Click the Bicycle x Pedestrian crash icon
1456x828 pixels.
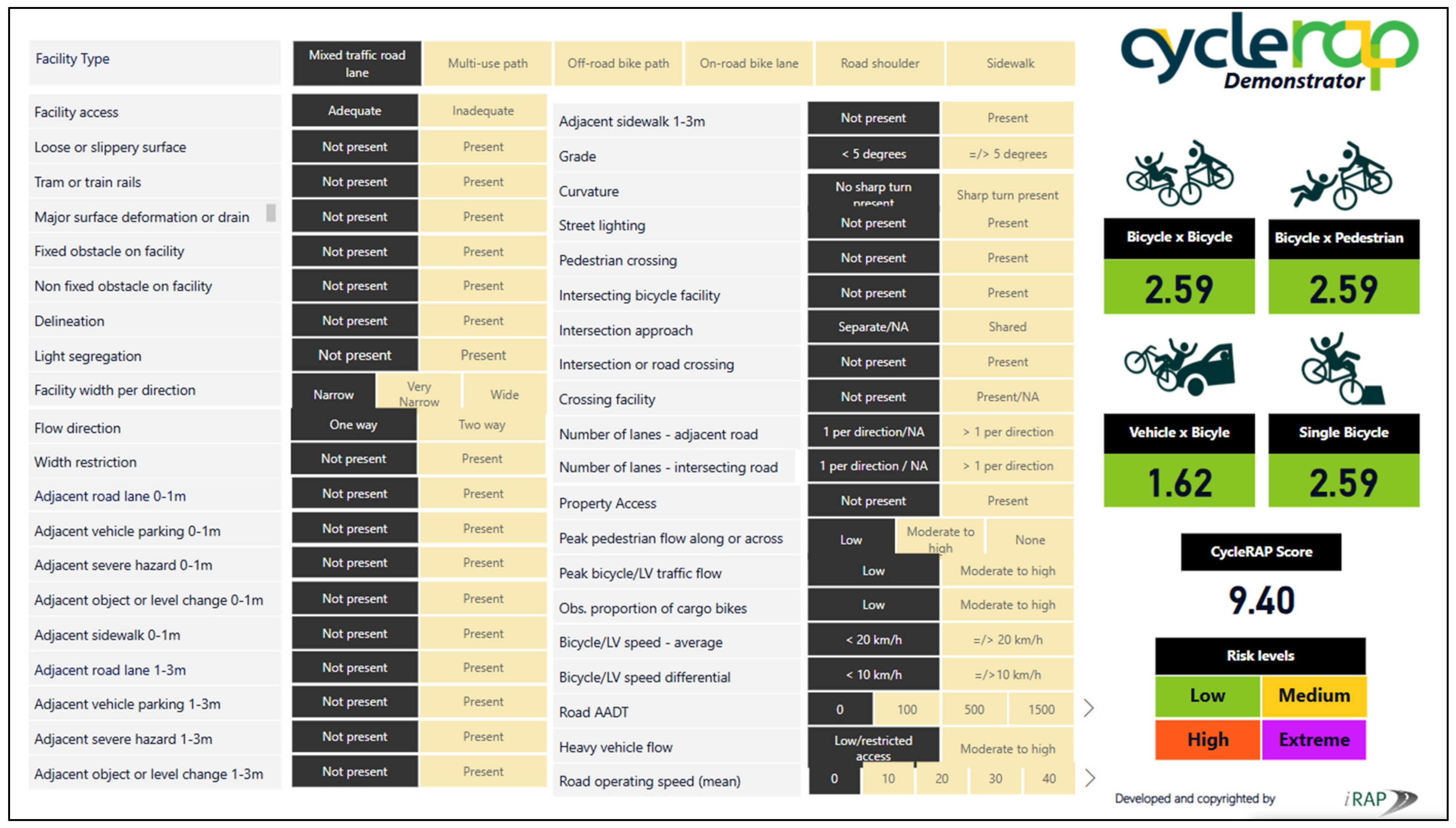(x=1342, y=176)
